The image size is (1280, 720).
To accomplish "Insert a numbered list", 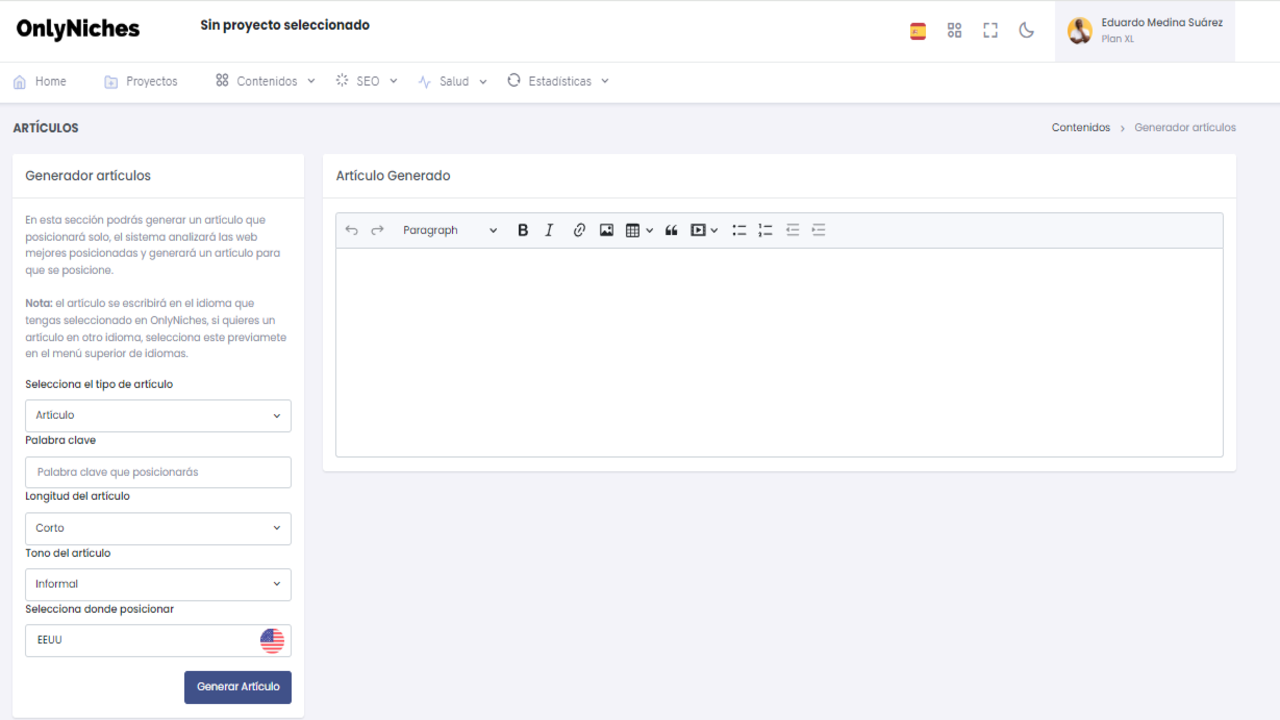I will (765, 230).
